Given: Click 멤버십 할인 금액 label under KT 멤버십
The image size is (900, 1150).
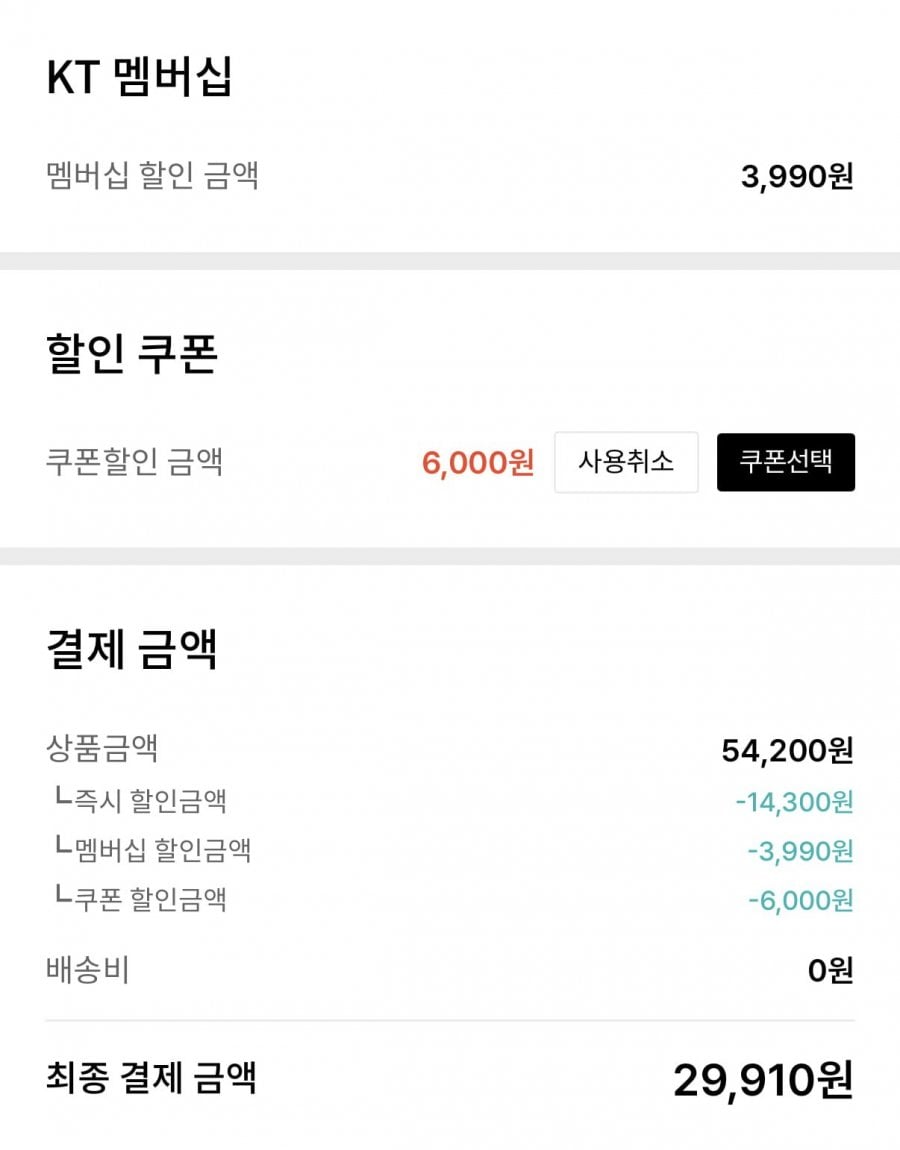Looking at the screenshot, I should (x=153, y=176).
